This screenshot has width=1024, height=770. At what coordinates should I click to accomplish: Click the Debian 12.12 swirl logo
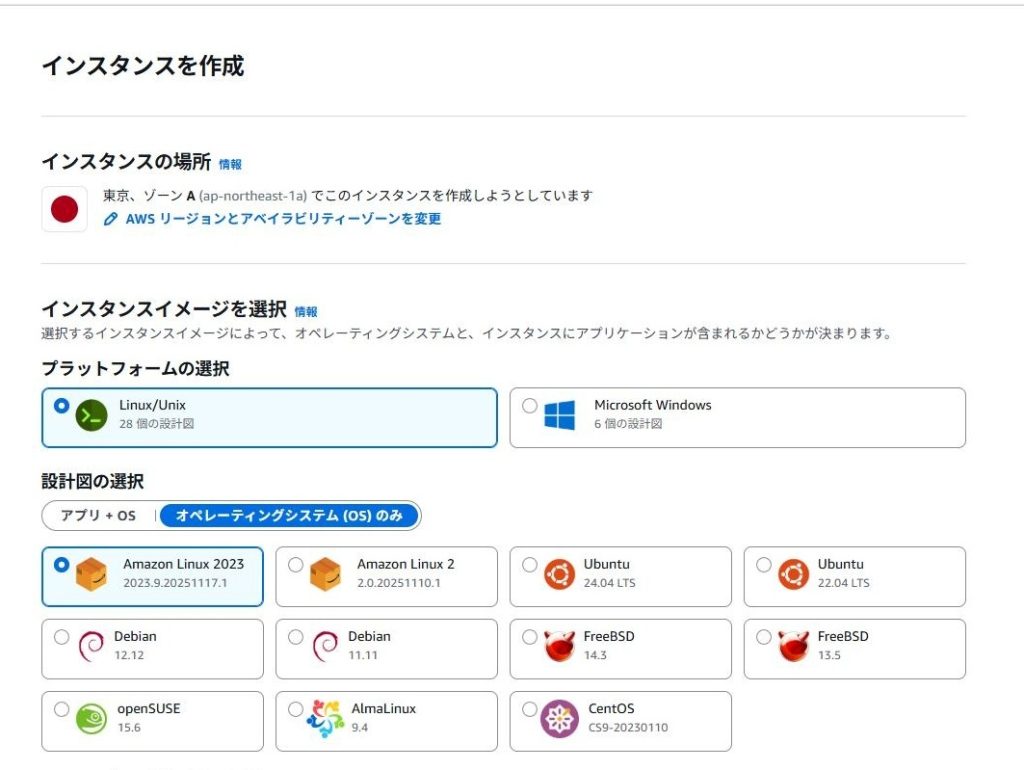pyautogui.click(x=91, y=646)
